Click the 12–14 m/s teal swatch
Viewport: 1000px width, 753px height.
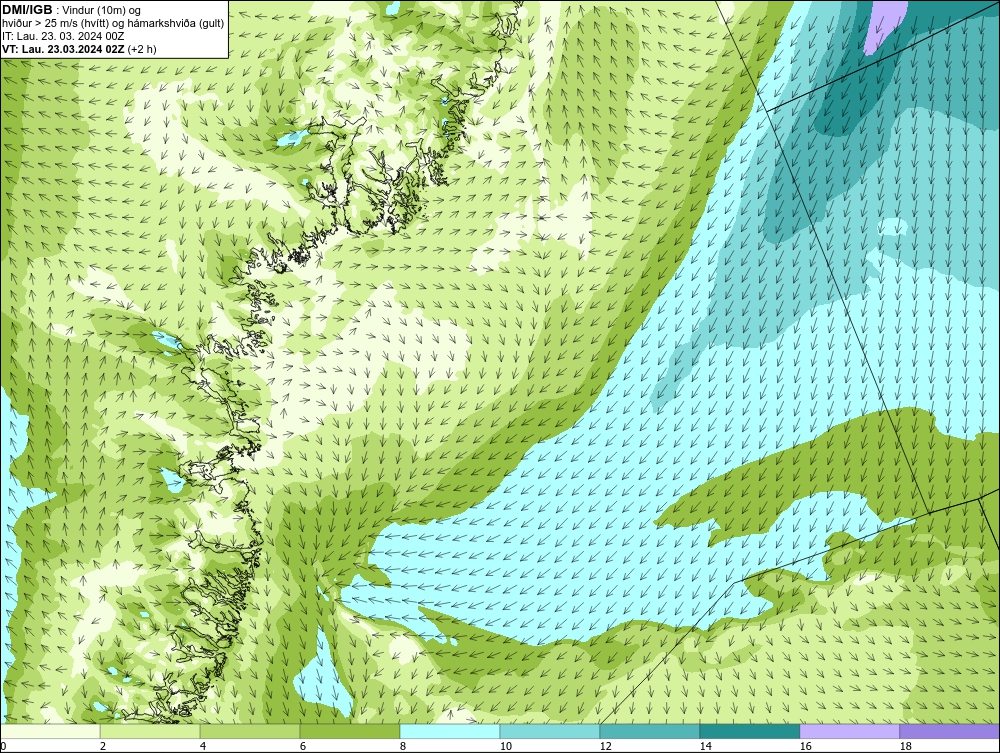pos(649,731)
